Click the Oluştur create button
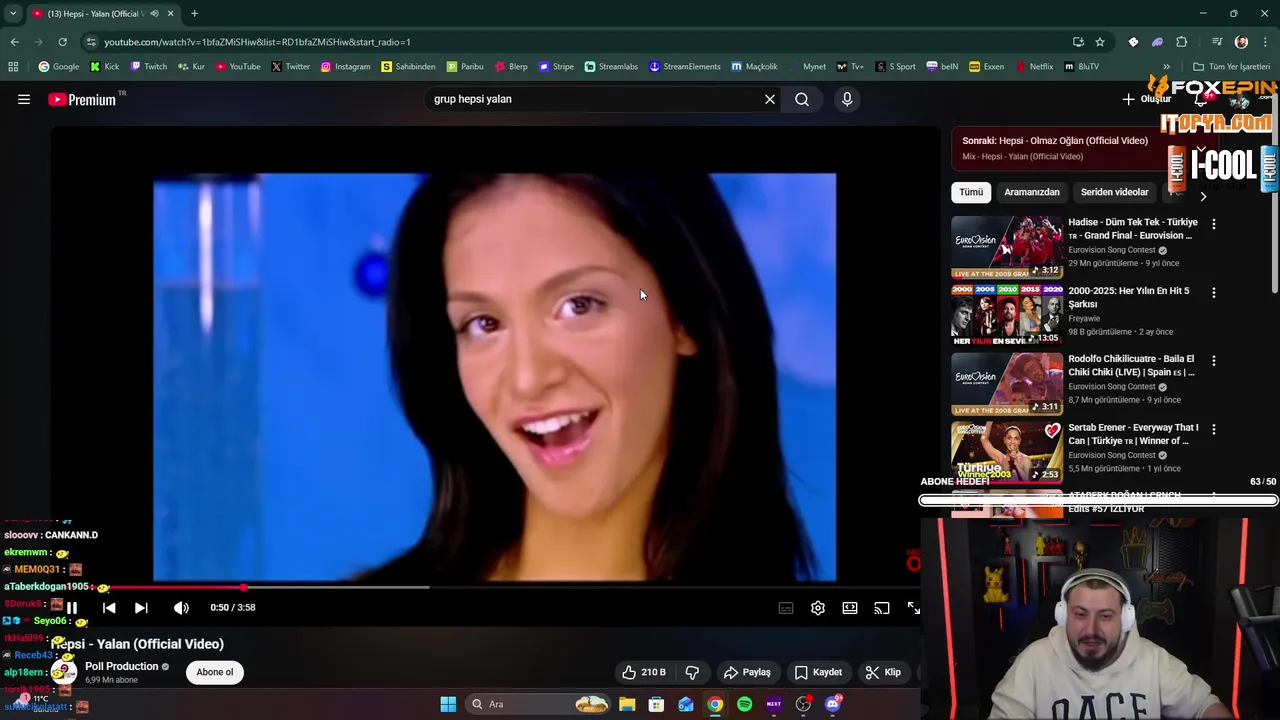Screen dimensions: 1280x720 (x=1147, y=99)
